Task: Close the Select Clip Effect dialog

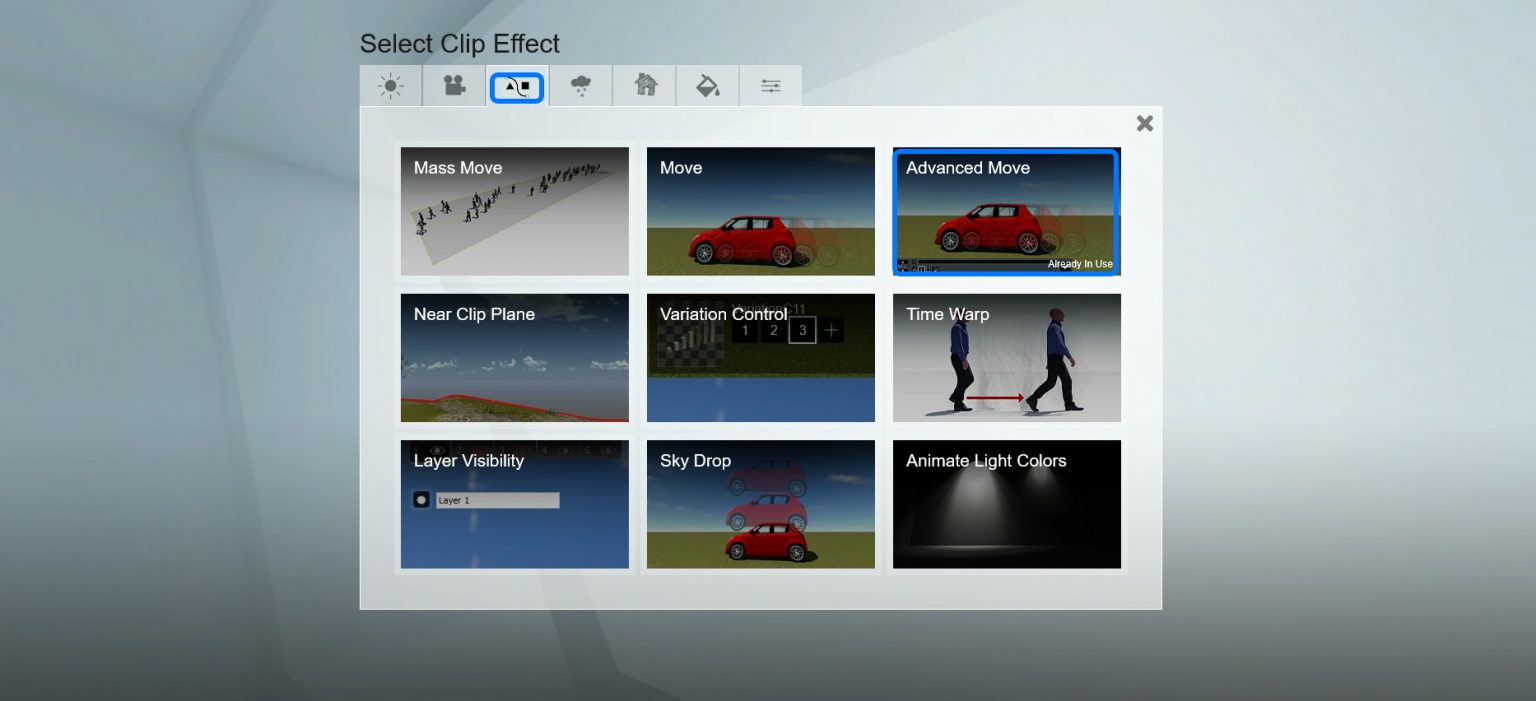Action: pos(1144,123)
